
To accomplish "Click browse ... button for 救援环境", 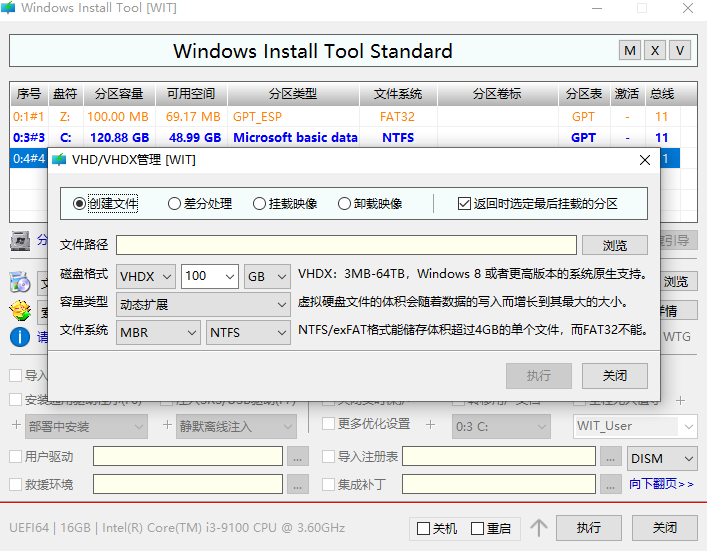I will 298,484.
